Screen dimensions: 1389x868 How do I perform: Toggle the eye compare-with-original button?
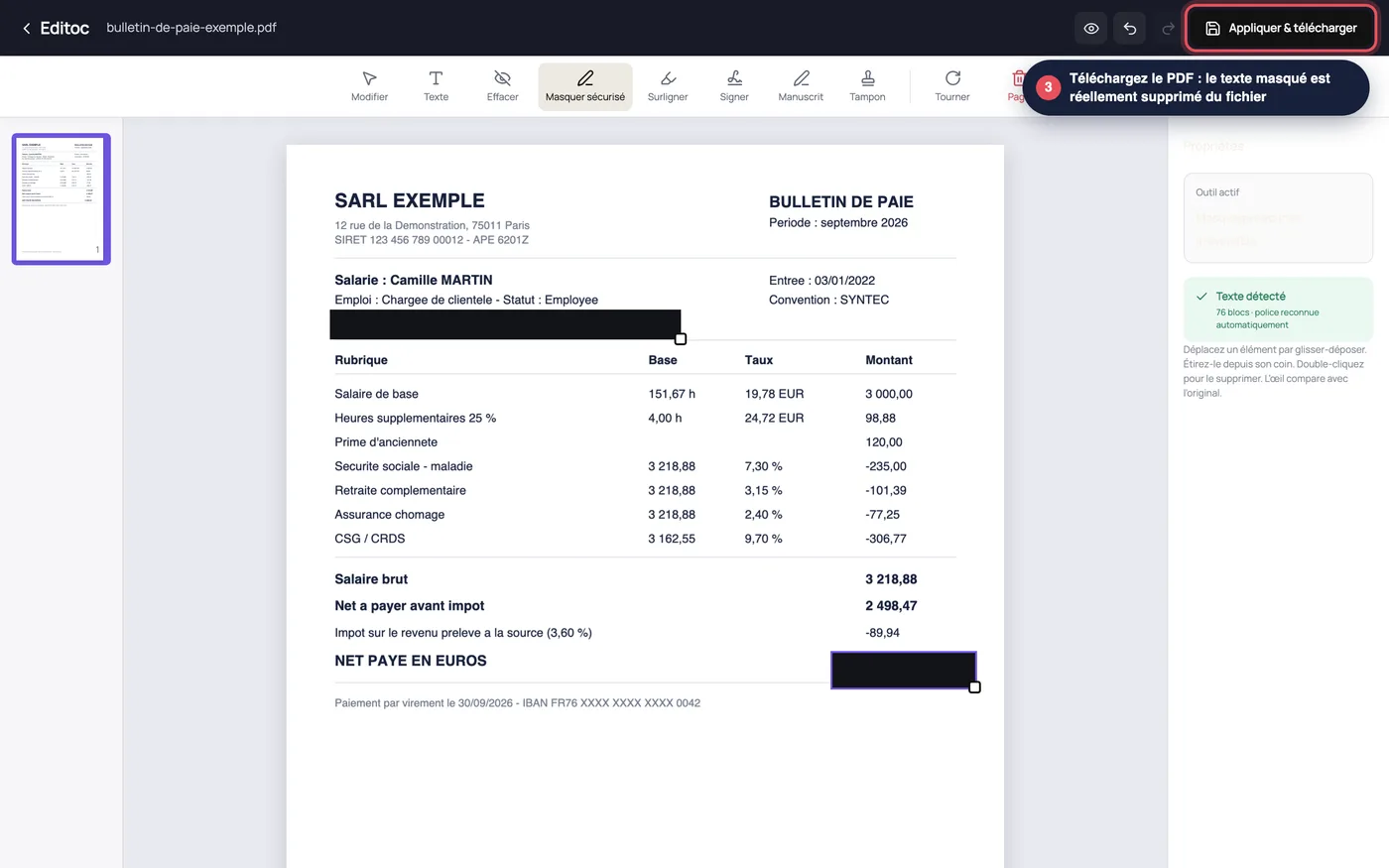1091,28
